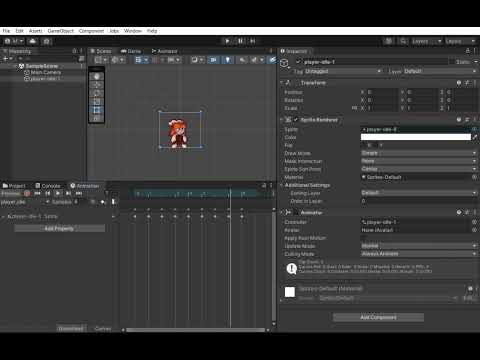Click the add animation event icon

click(x=113, y=202)
